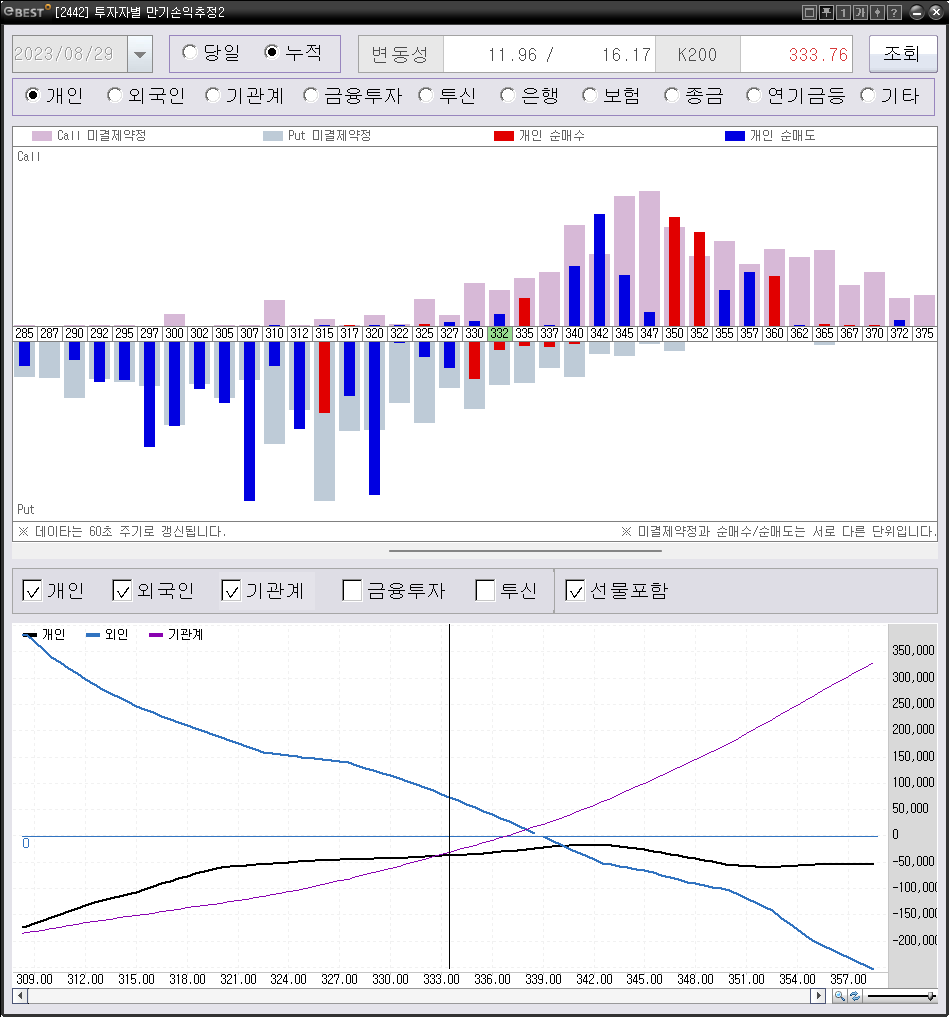The image size is (949, 1017).
Task: Click the 342 strike price label
Action: 599,333
